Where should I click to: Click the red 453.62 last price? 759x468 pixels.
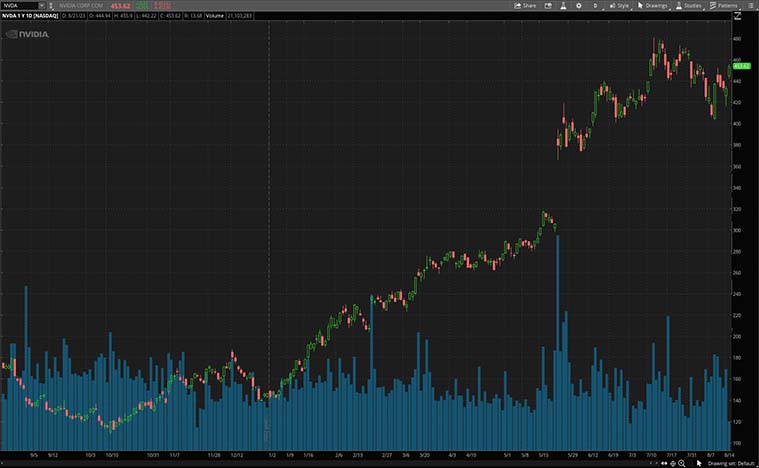121,6
